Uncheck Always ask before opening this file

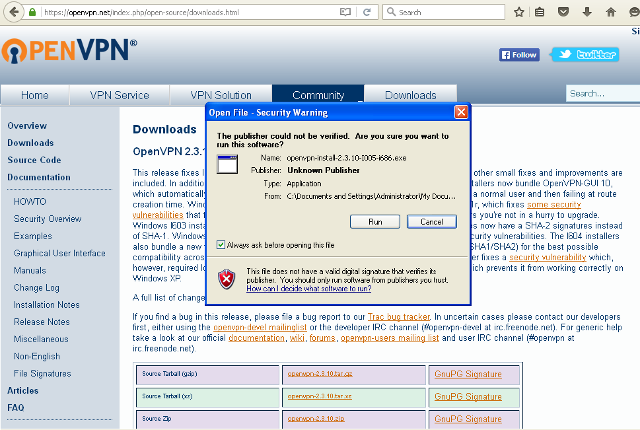[221, 243]
